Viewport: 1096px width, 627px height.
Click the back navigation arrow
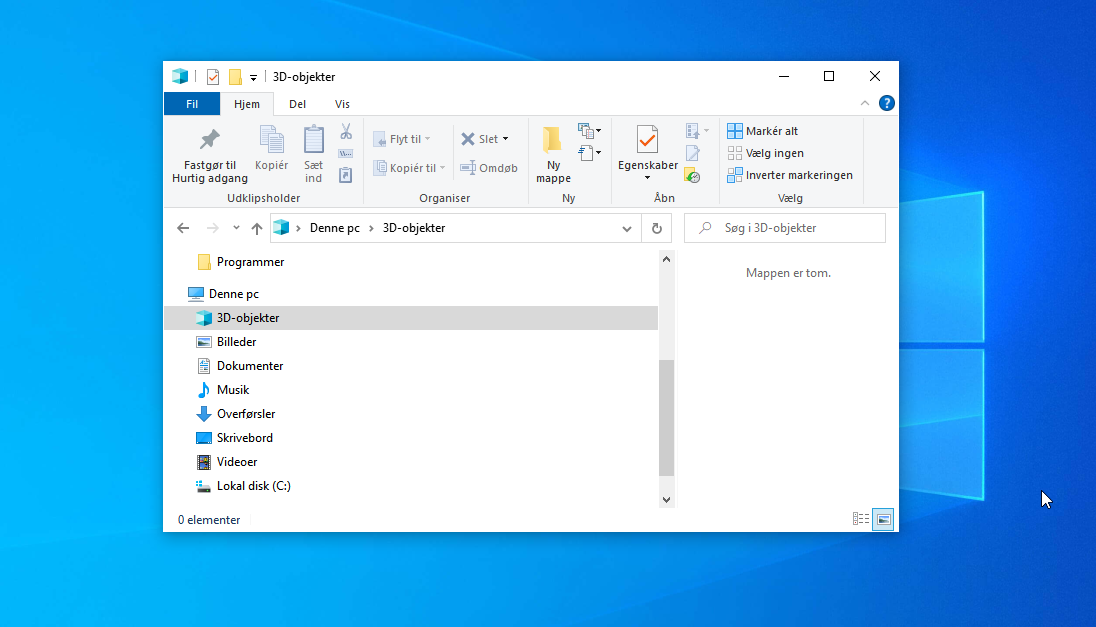click(x=183, y=227)
